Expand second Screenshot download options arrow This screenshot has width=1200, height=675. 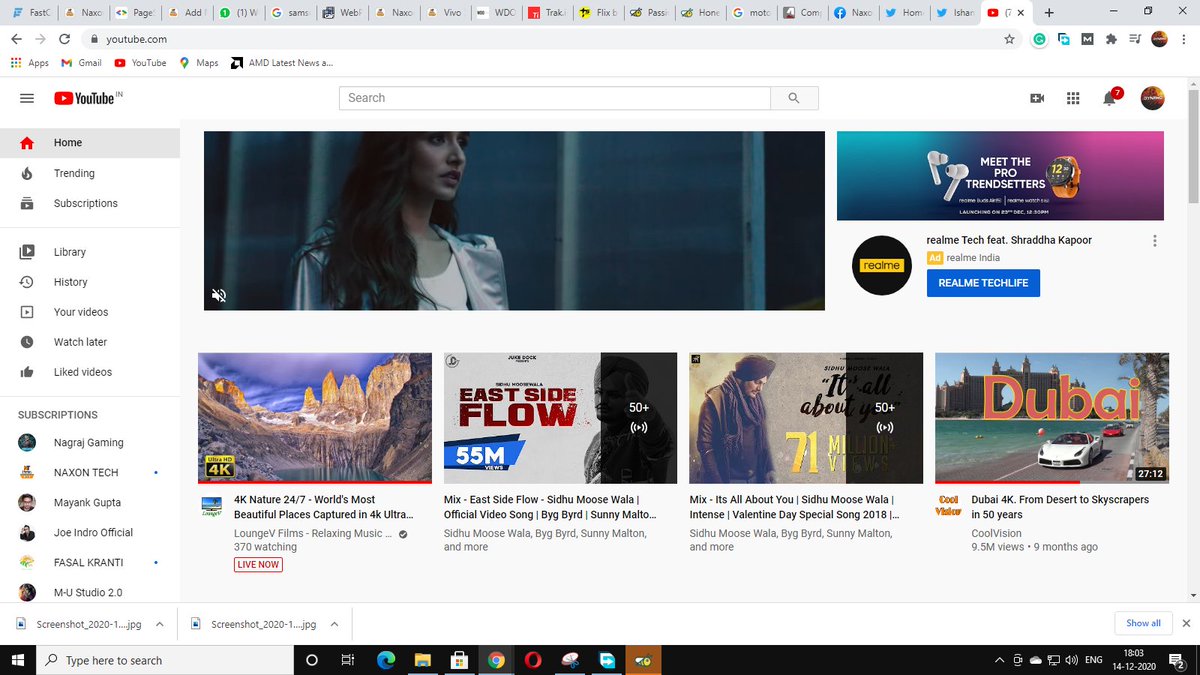(334, 624)
